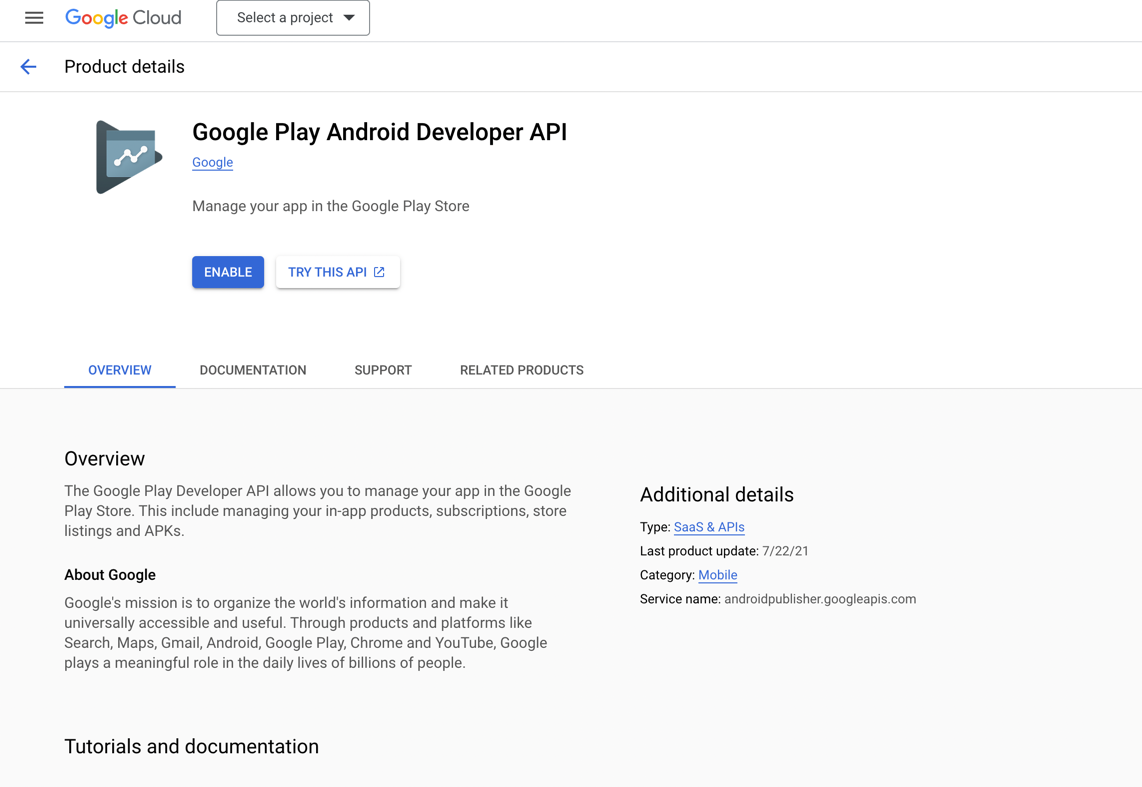The width and height of the screenshot is (1142, 787).
Task: Click the About Google subheading
Action: [x=110, y=575]
